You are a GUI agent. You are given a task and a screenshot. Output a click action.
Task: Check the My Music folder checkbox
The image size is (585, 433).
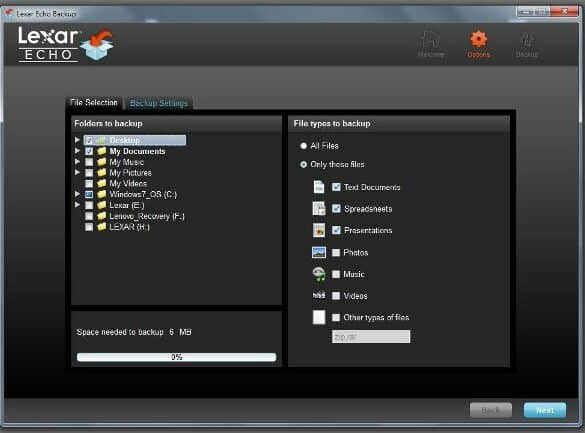coord(89,162)
